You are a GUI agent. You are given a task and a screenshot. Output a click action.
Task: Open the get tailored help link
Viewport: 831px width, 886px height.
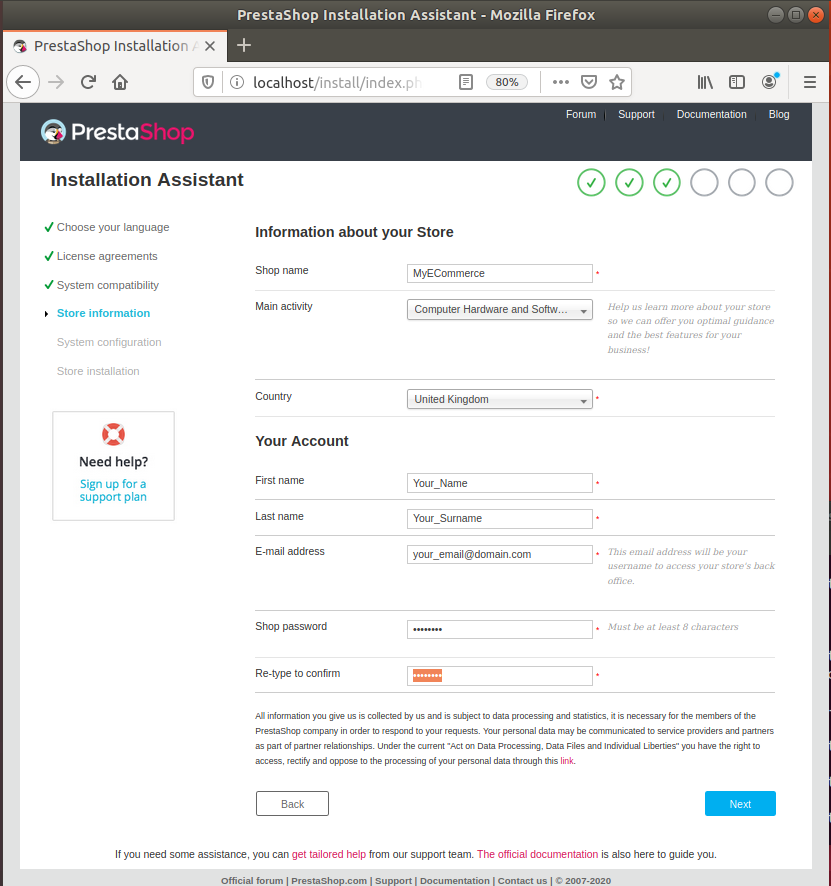[x=328, y=854]
